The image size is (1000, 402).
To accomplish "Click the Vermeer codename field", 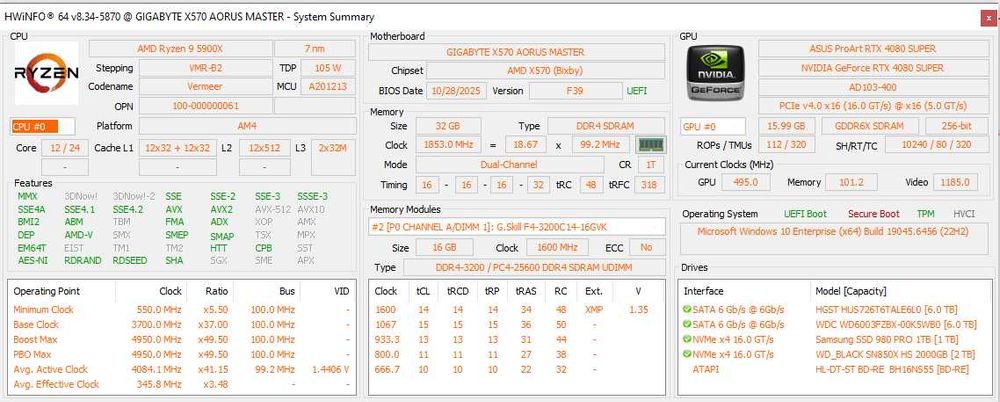I will tap(205, 86).
